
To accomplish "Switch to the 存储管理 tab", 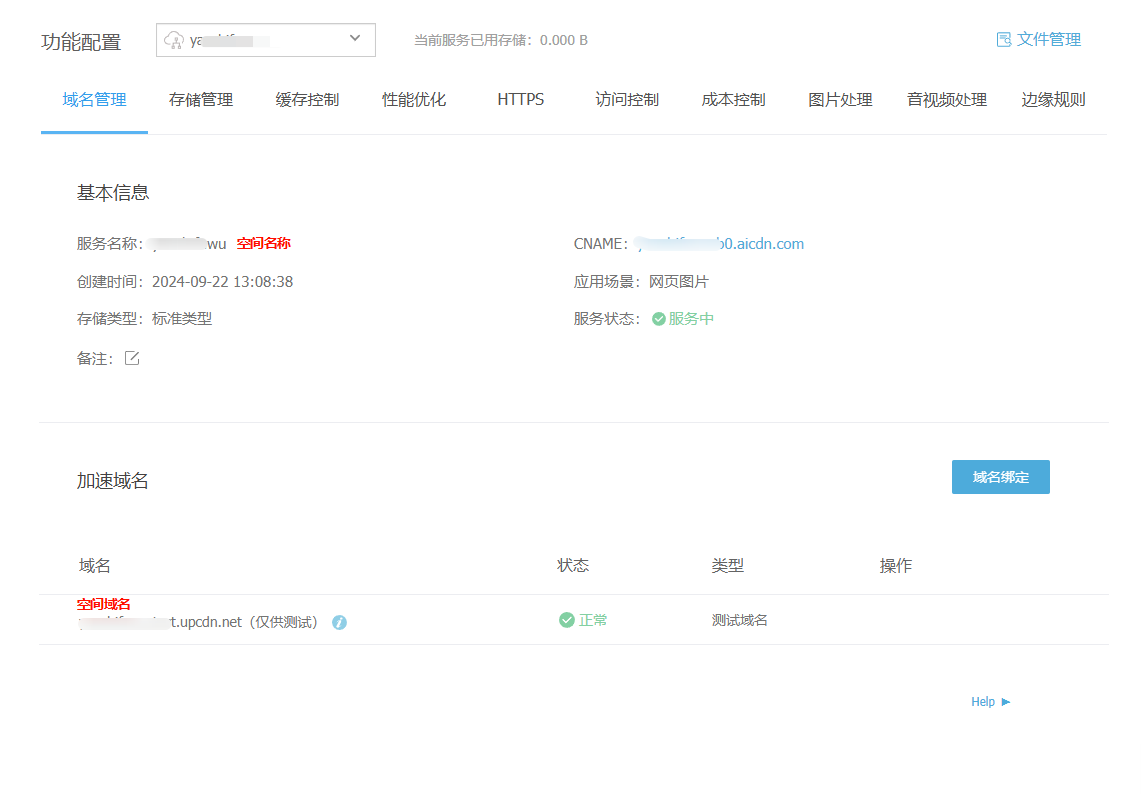I will point(201,100).
